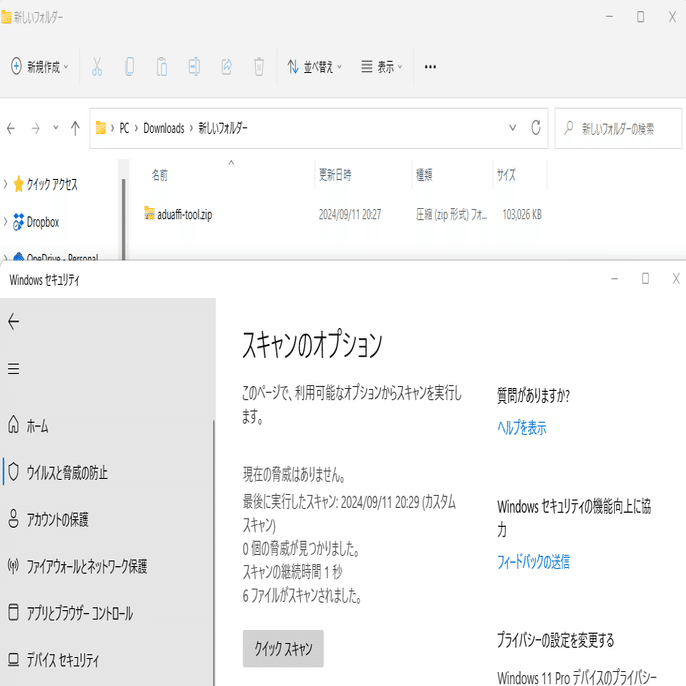
Task: Refresh the current Explorer folder
Action: [536, 128]
